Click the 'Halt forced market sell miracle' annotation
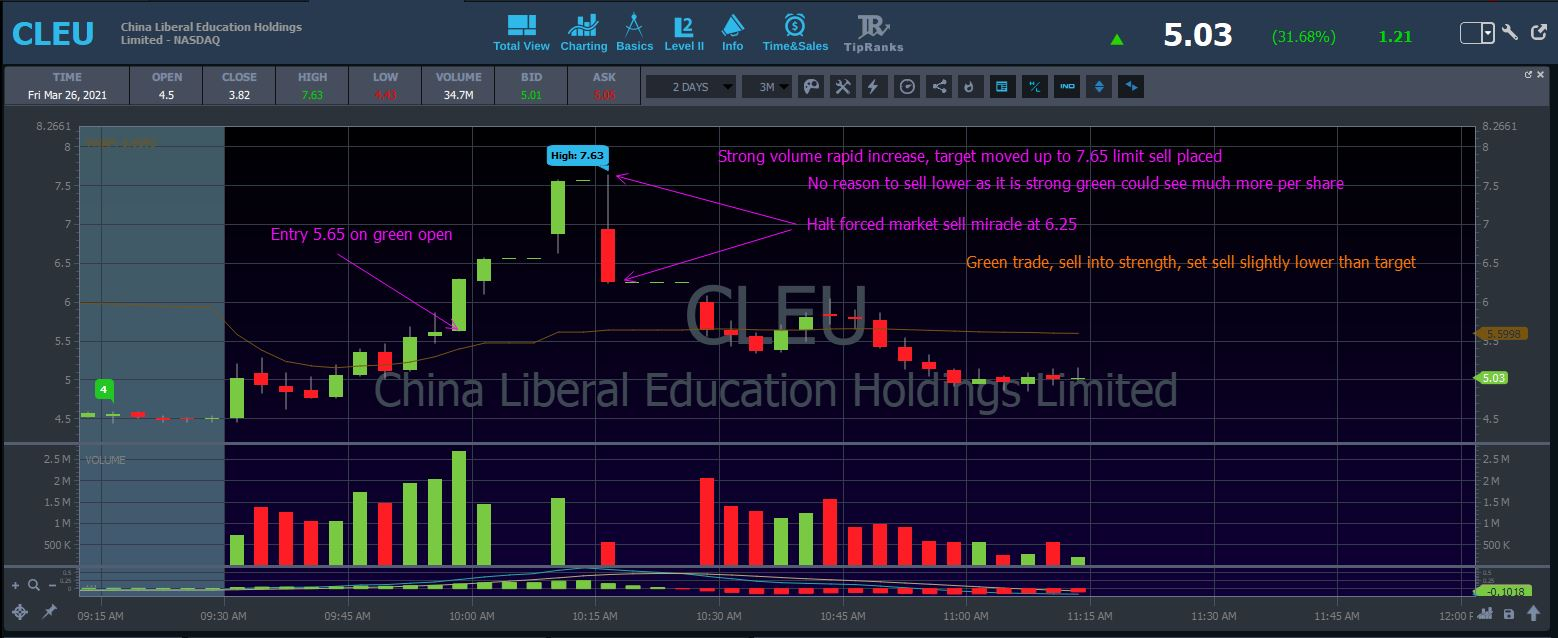 [x=942, y=225]
